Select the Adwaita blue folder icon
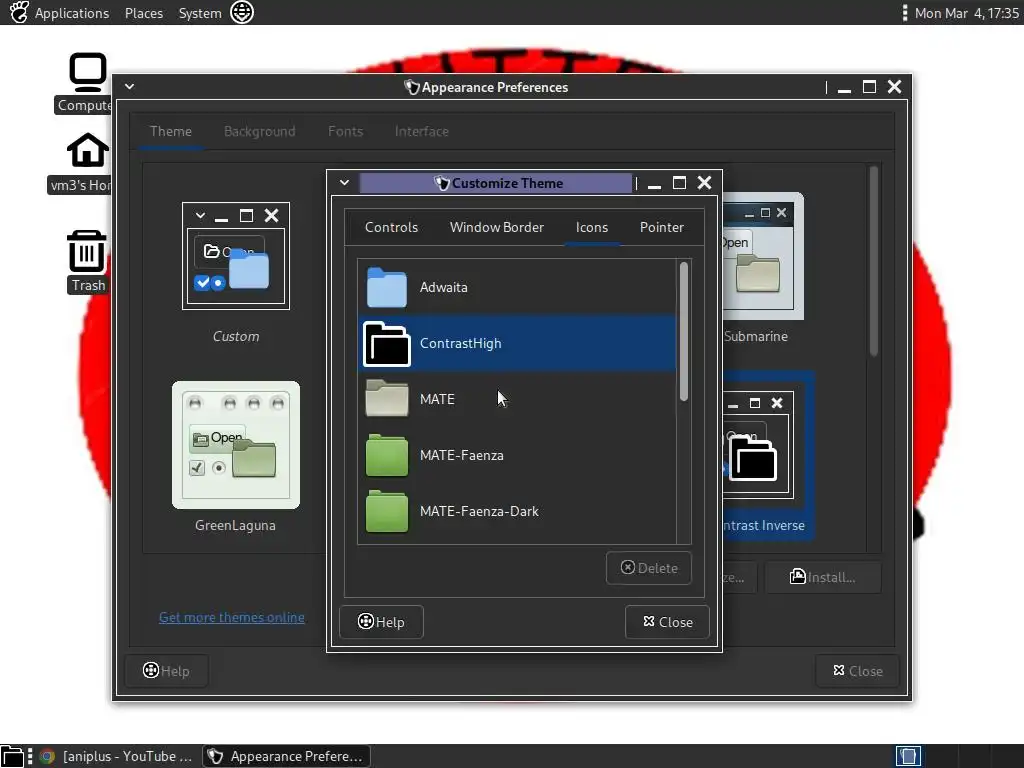The image size is (1024, 768). click(x=387, y=287)
